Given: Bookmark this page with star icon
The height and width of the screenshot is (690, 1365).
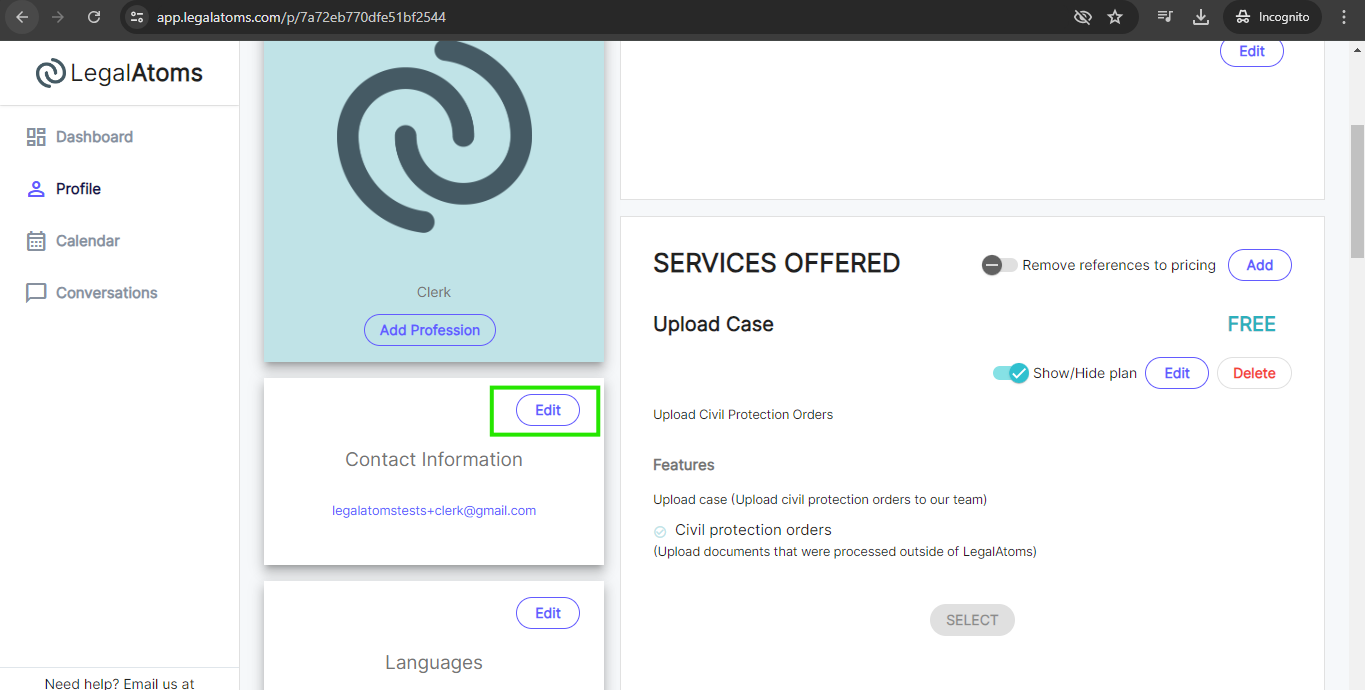Looking at the screenshot, I should tap(1115, 17).
